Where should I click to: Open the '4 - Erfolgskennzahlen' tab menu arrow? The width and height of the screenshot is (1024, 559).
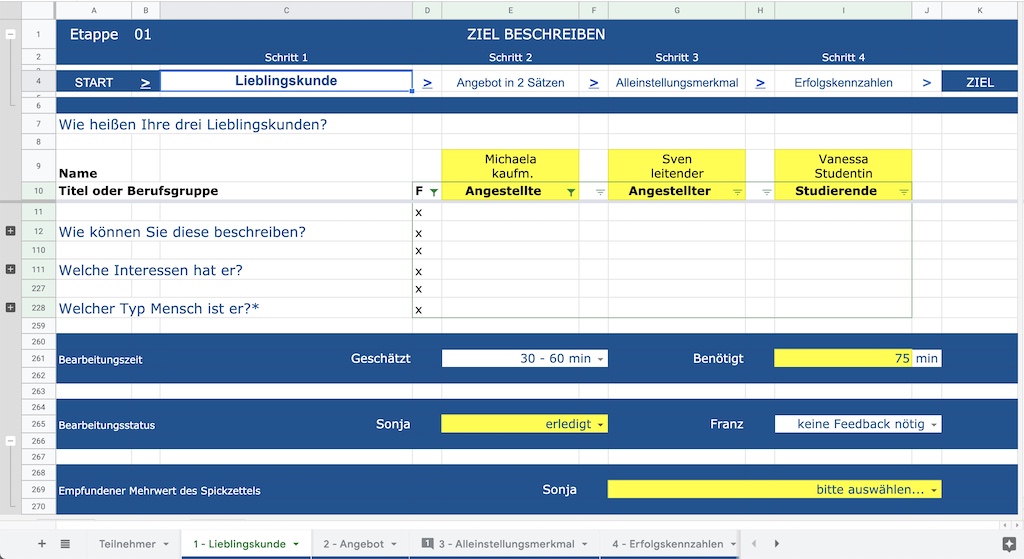(733, 544)
